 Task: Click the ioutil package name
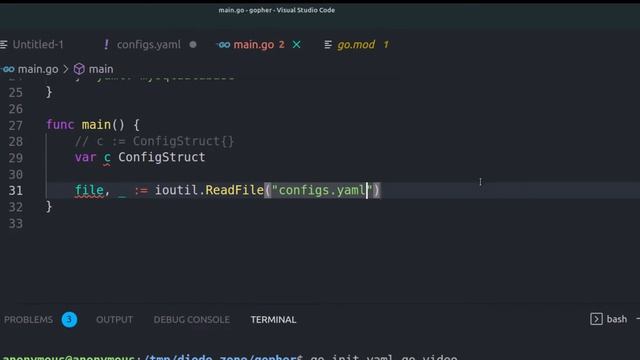[x=176, y=190]
